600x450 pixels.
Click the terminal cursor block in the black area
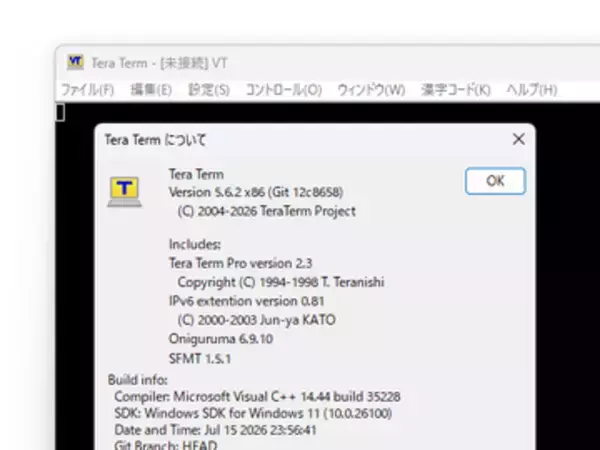tap(60, 112)
